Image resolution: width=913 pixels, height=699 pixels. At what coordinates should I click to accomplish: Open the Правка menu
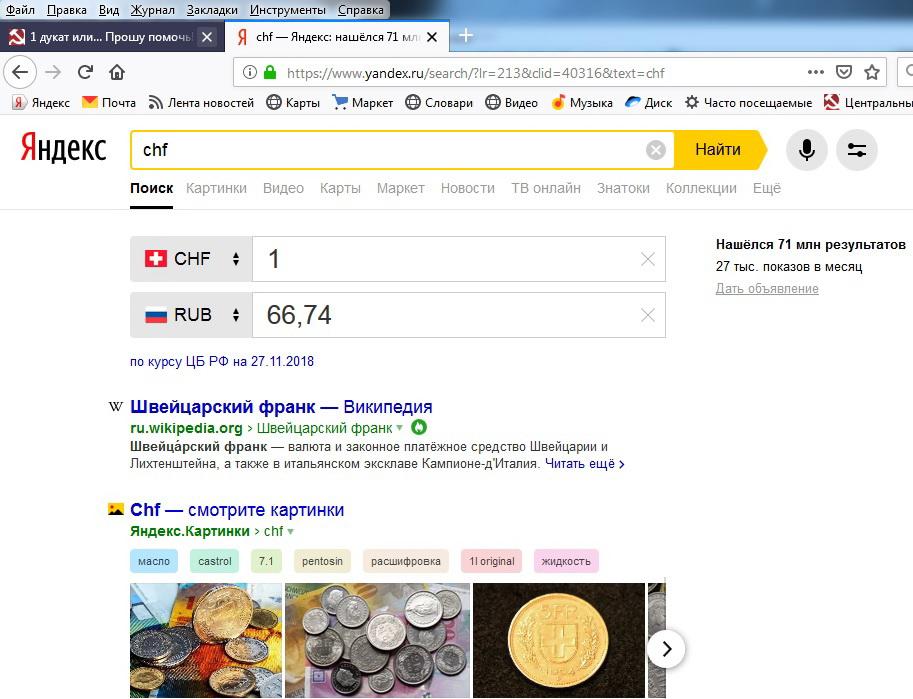66,10
